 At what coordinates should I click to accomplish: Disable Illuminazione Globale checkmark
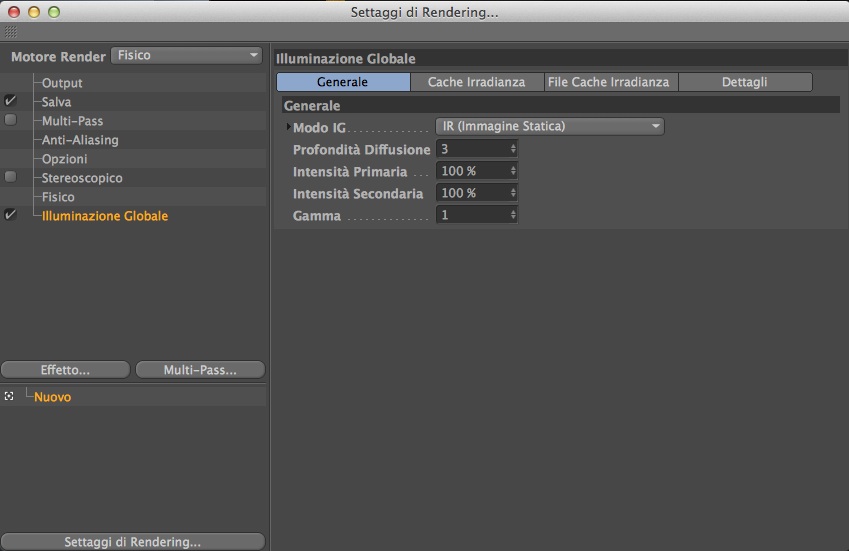pyautogui.click(x=10, y=215)
